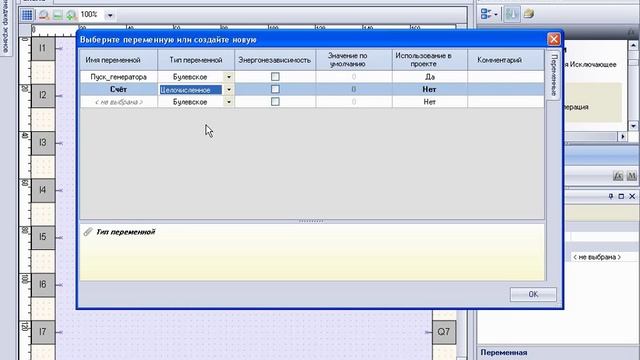Close the variable selection dialog
This screenshot has height=360, width=640.
553,39
